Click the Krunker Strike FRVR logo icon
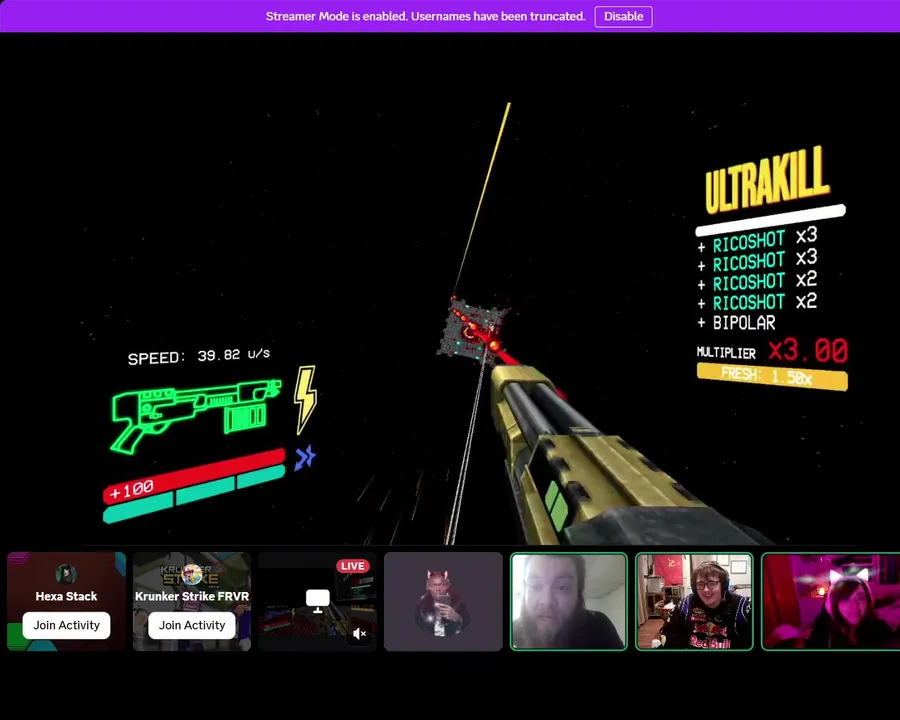 [192, 574]
